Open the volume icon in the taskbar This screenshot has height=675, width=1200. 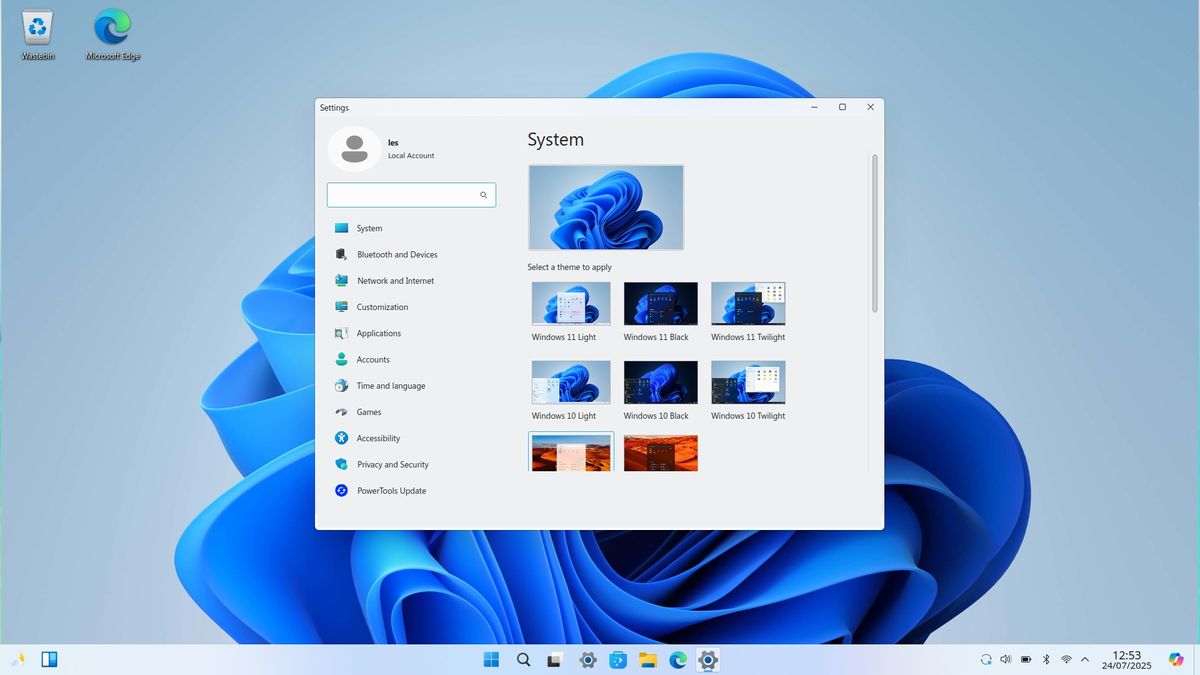[1005, 659]
